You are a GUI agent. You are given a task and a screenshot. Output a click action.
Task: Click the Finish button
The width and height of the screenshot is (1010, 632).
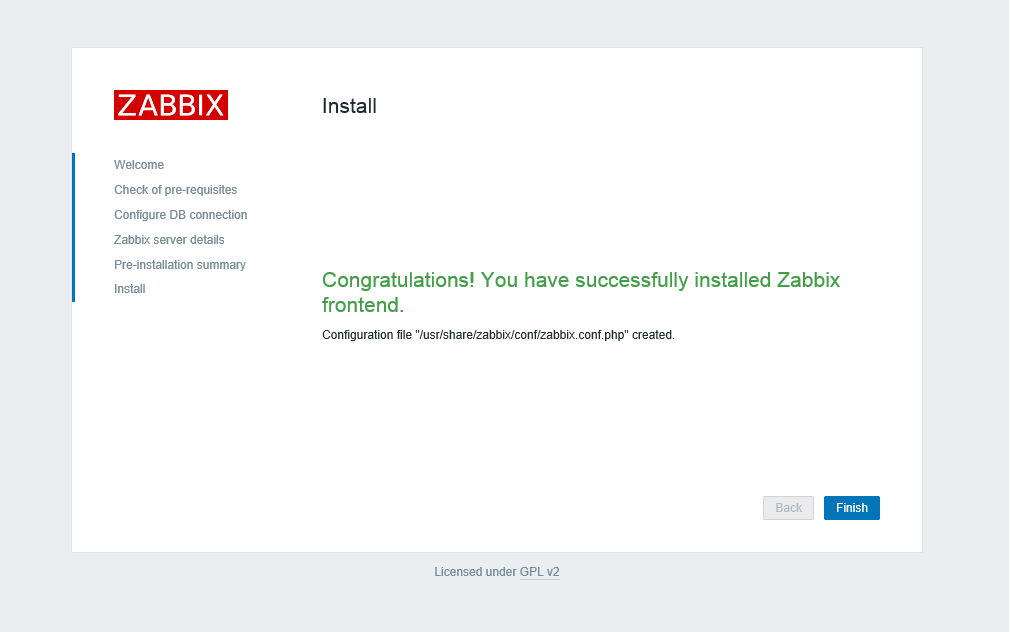coord(852,508)
